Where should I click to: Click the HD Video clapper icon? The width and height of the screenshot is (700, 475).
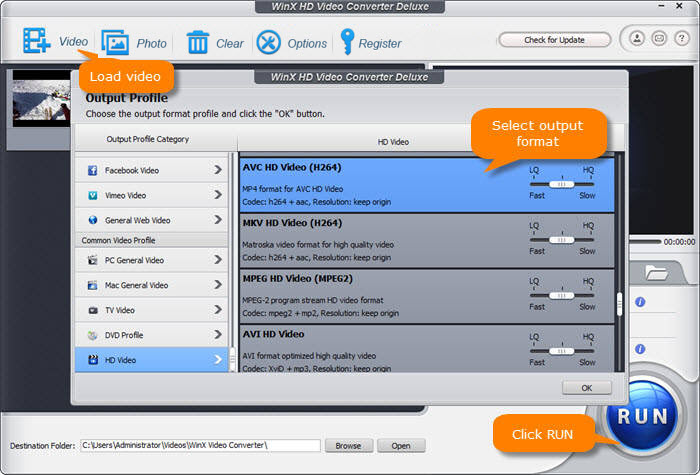(92, 360)
